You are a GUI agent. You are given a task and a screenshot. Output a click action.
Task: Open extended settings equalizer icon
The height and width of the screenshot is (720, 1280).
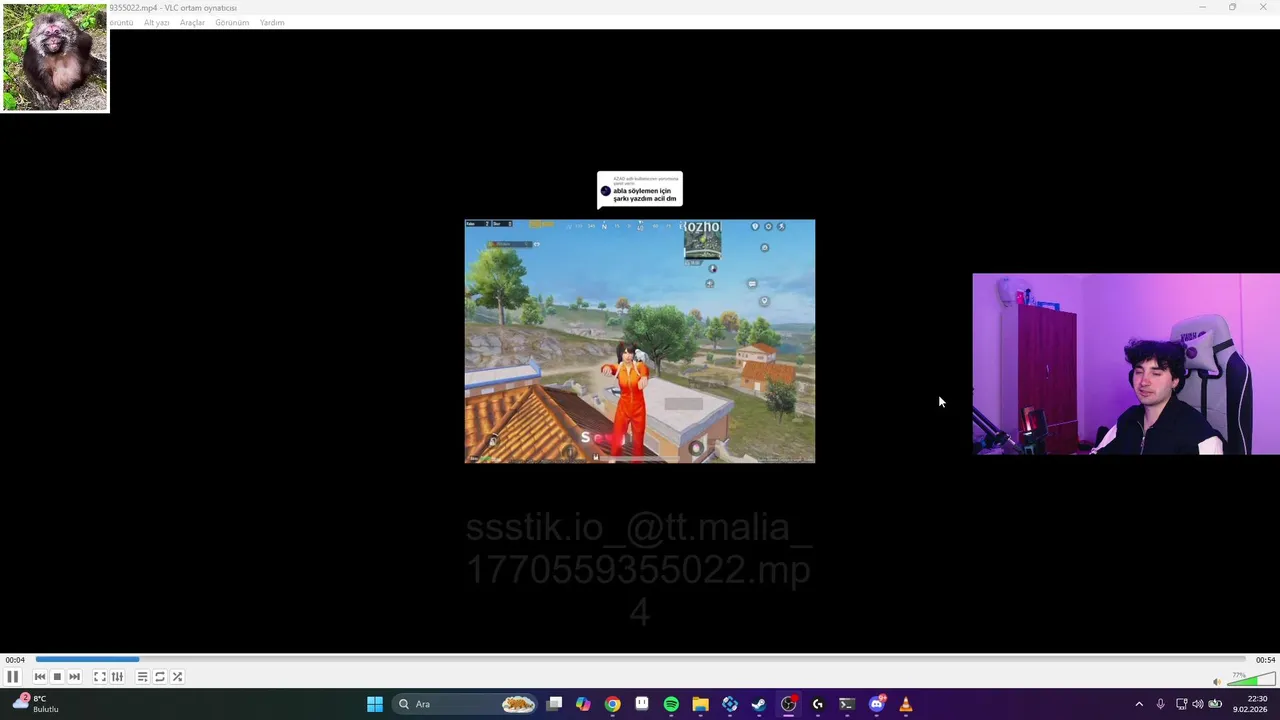[117, 677]
